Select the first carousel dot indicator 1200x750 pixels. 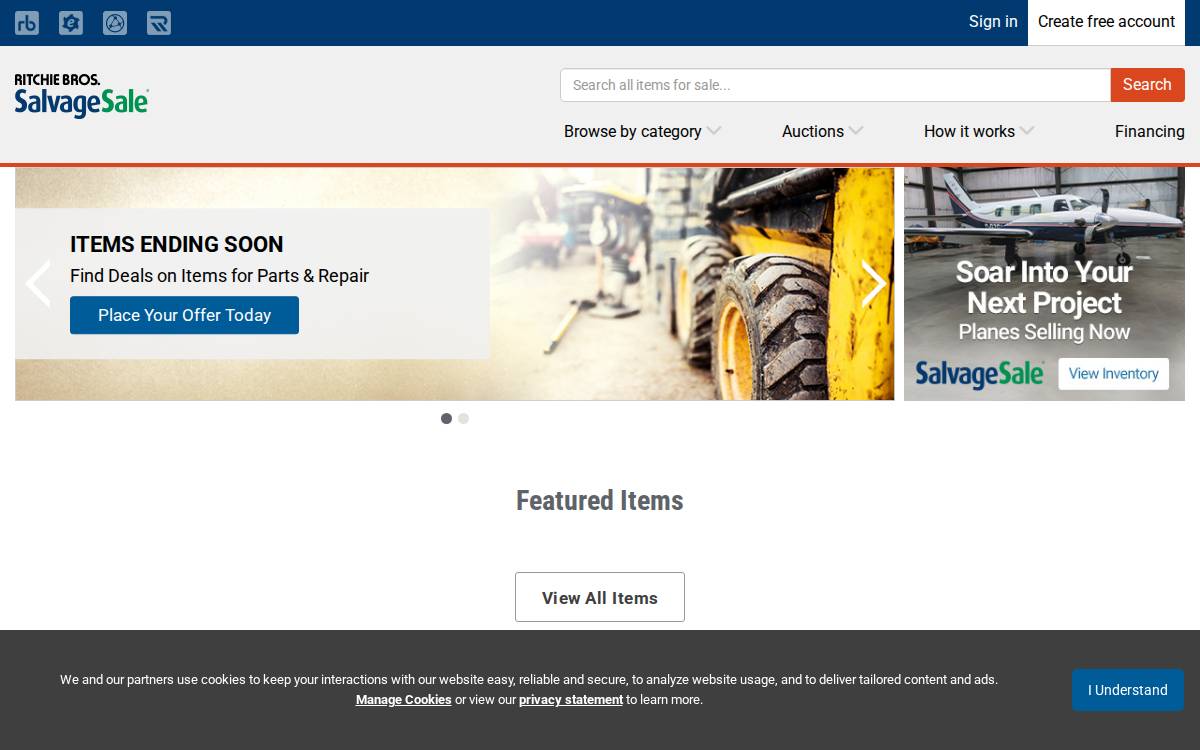point(446,419)
